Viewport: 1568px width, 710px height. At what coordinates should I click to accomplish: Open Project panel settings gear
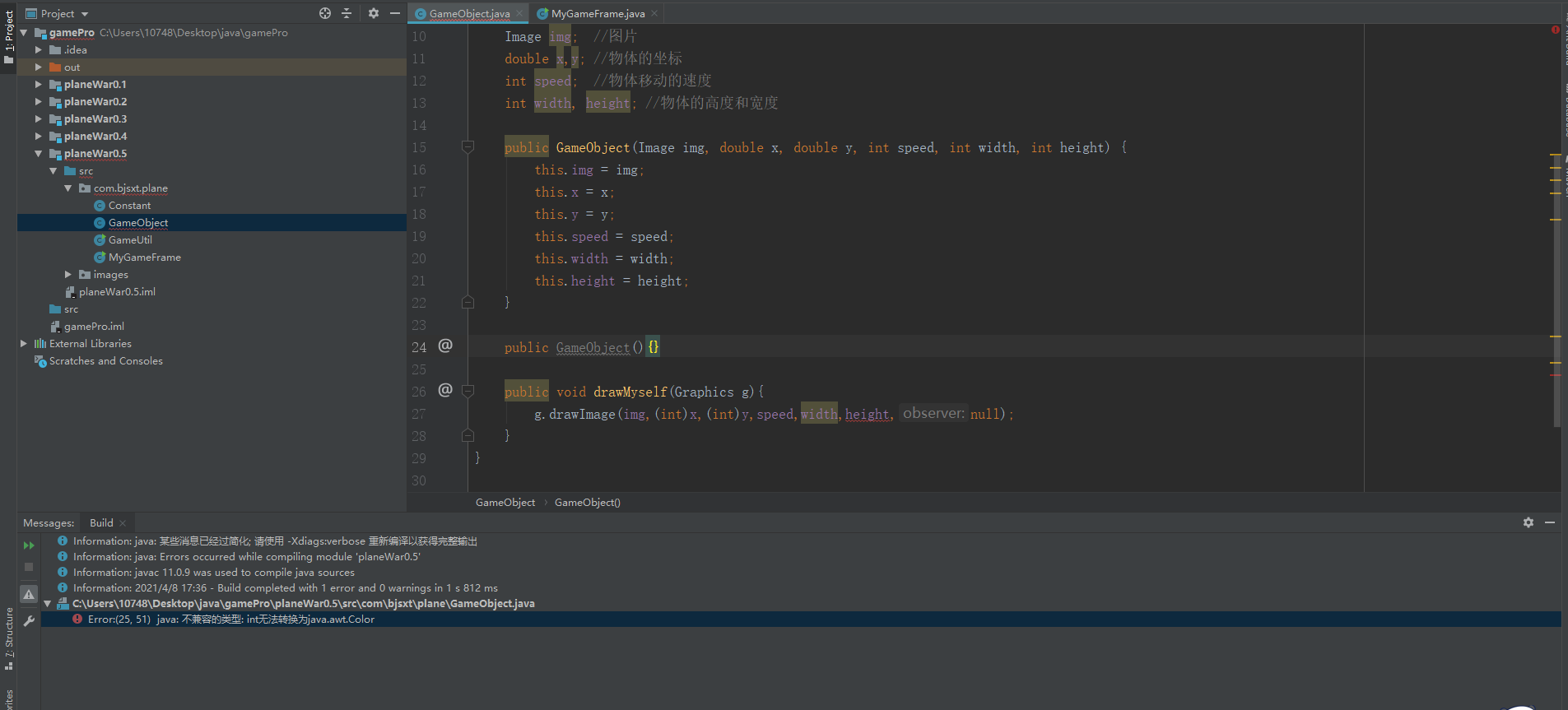coord(374,13)
